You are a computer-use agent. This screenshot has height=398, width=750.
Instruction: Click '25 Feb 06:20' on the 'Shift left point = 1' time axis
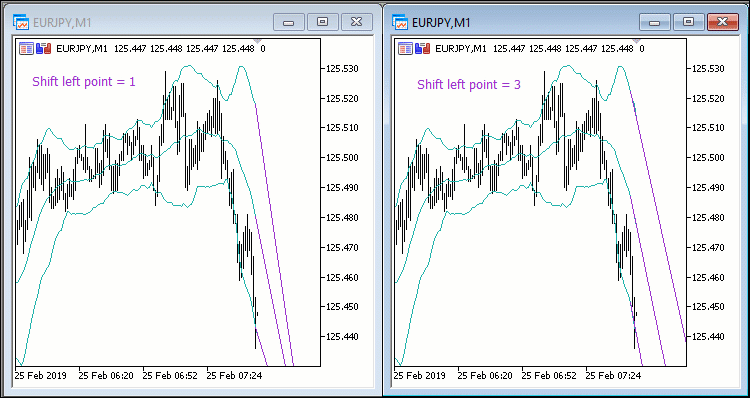tap(106, 375)
